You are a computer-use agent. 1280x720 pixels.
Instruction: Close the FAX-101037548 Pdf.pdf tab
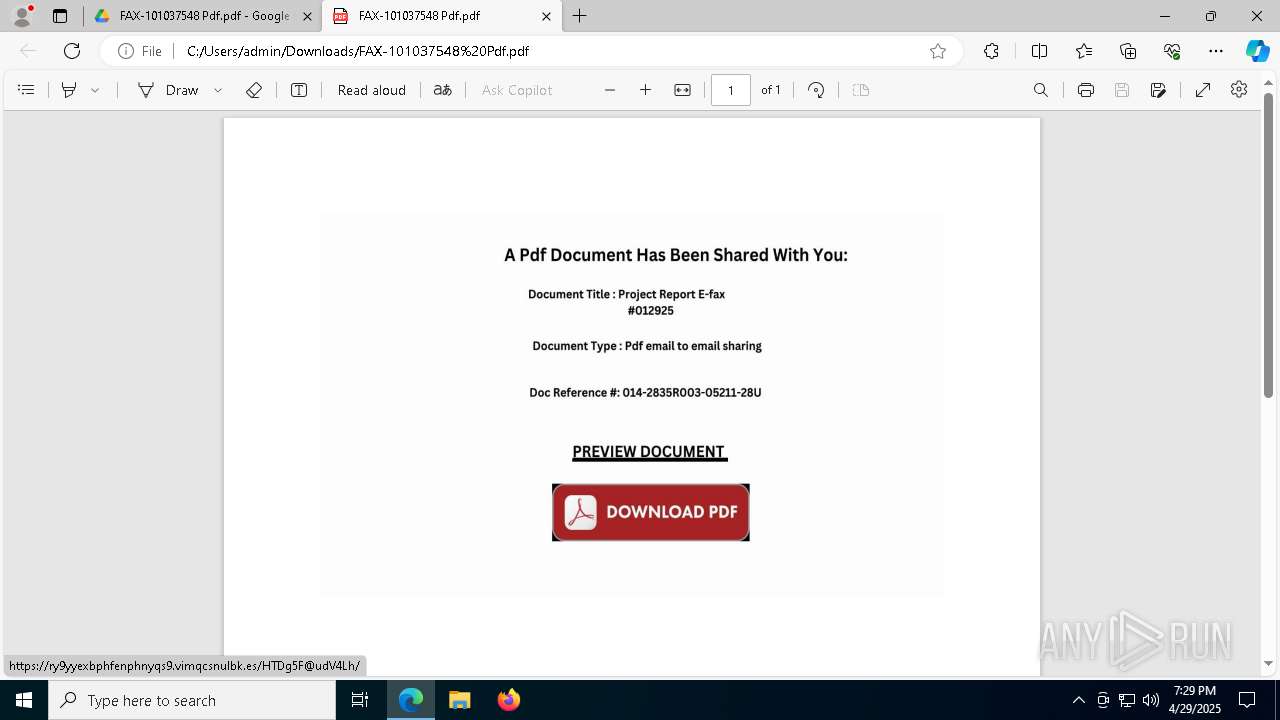[546, 16]
